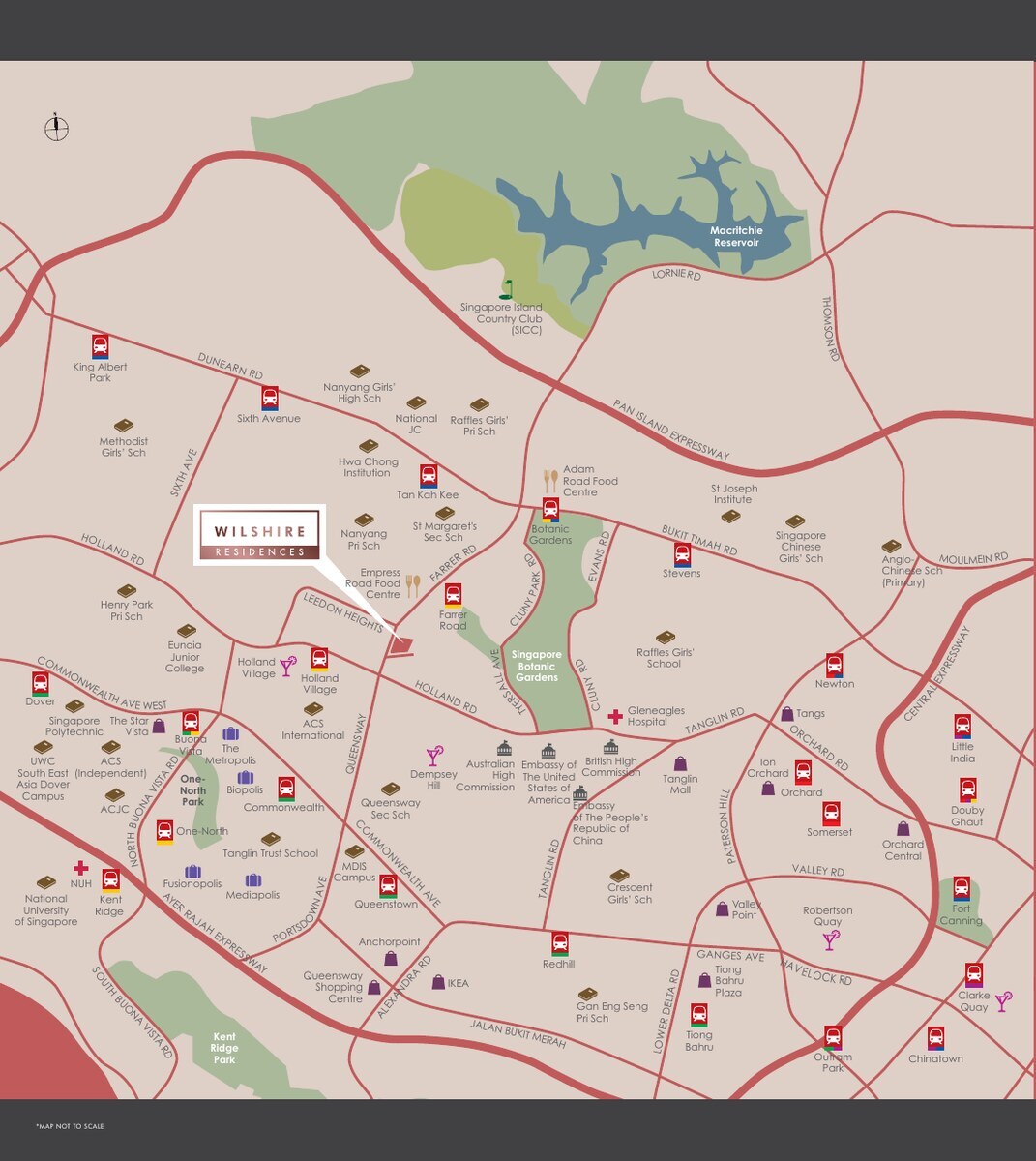Click the One-North MRT station icon
The image size is (1036, 1161).
pos(164,832)
